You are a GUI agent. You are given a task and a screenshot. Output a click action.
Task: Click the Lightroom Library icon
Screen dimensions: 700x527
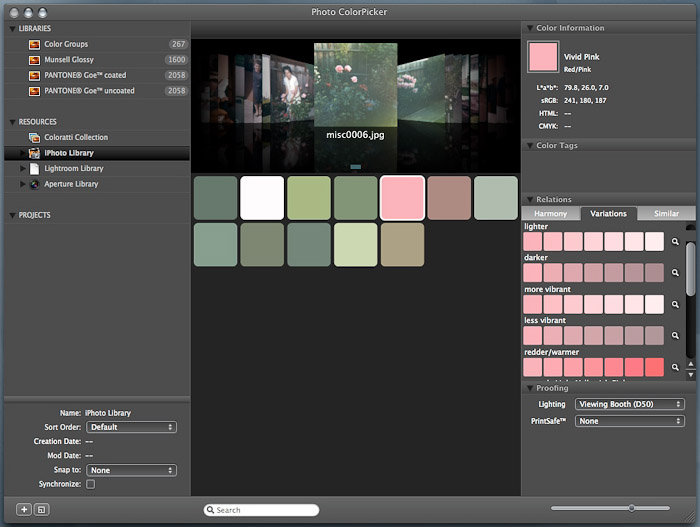(34, 169)
